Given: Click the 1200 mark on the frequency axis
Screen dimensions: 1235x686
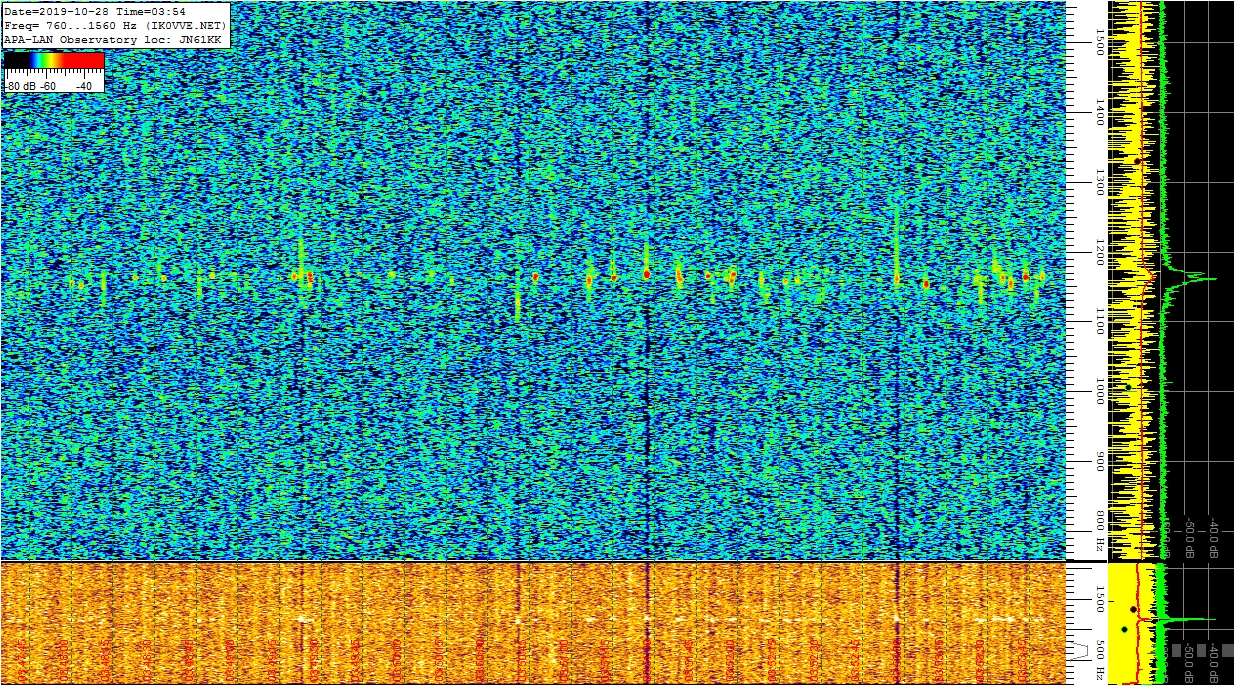Looking at the screenshot, I should 1100,251.
